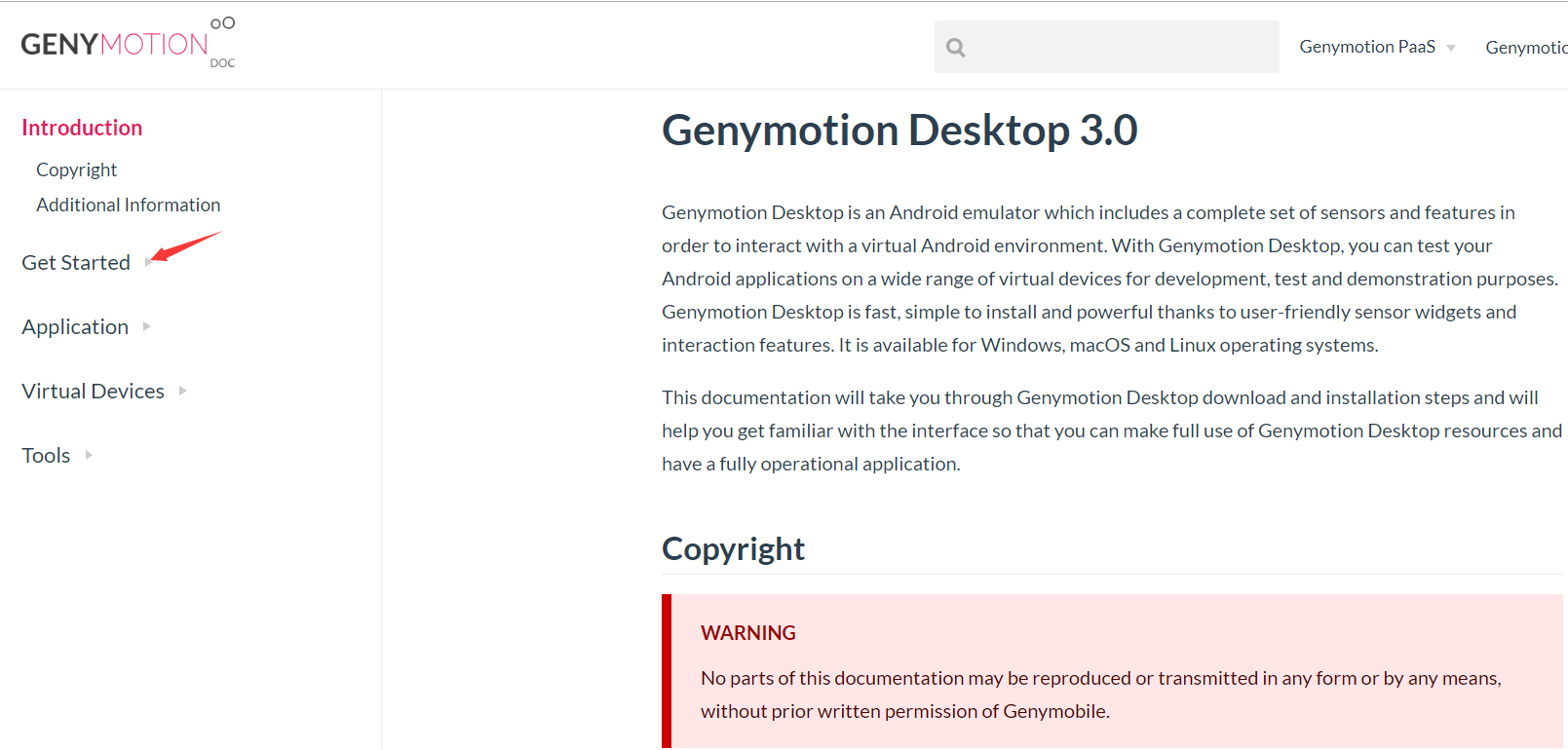Image resolution: width=1568 pixels, height=750 pixels.
Task: Click the Genymotion Desktop 3.0 heading
Action: pos(899,130)
